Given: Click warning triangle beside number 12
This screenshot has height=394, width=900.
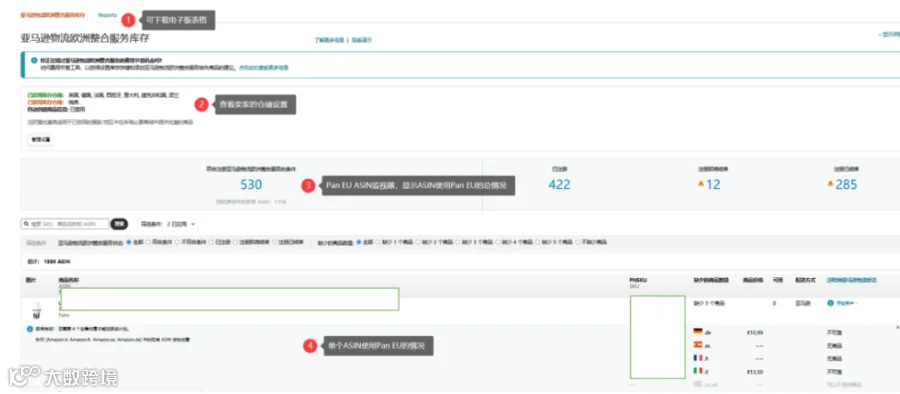Looking at the screenshot, I should (x=701, y=184).
